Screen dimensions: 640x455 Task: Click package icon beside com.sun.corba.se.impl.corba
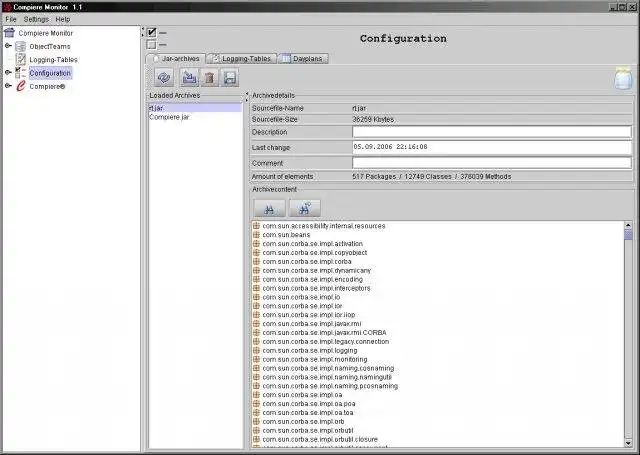coord(256,261)
